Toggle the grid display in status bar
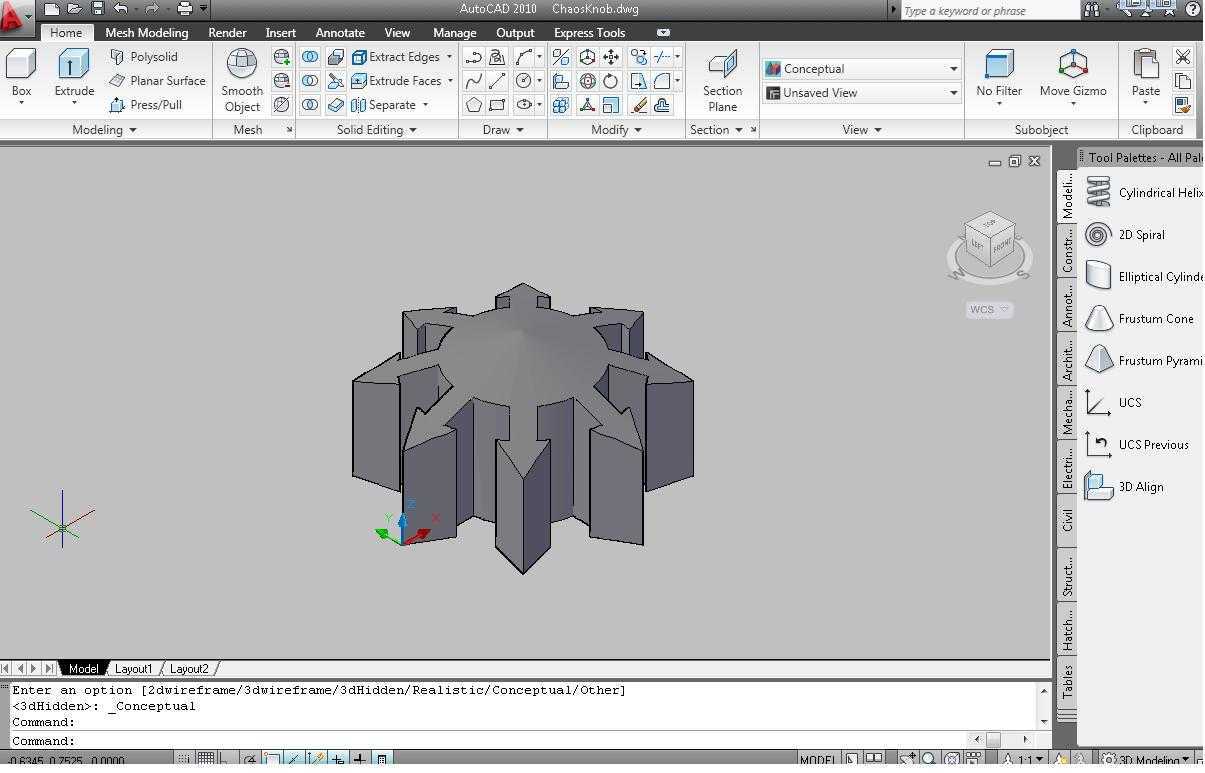This screenshot has width=1205, height=773. click(x=205, y=759)
